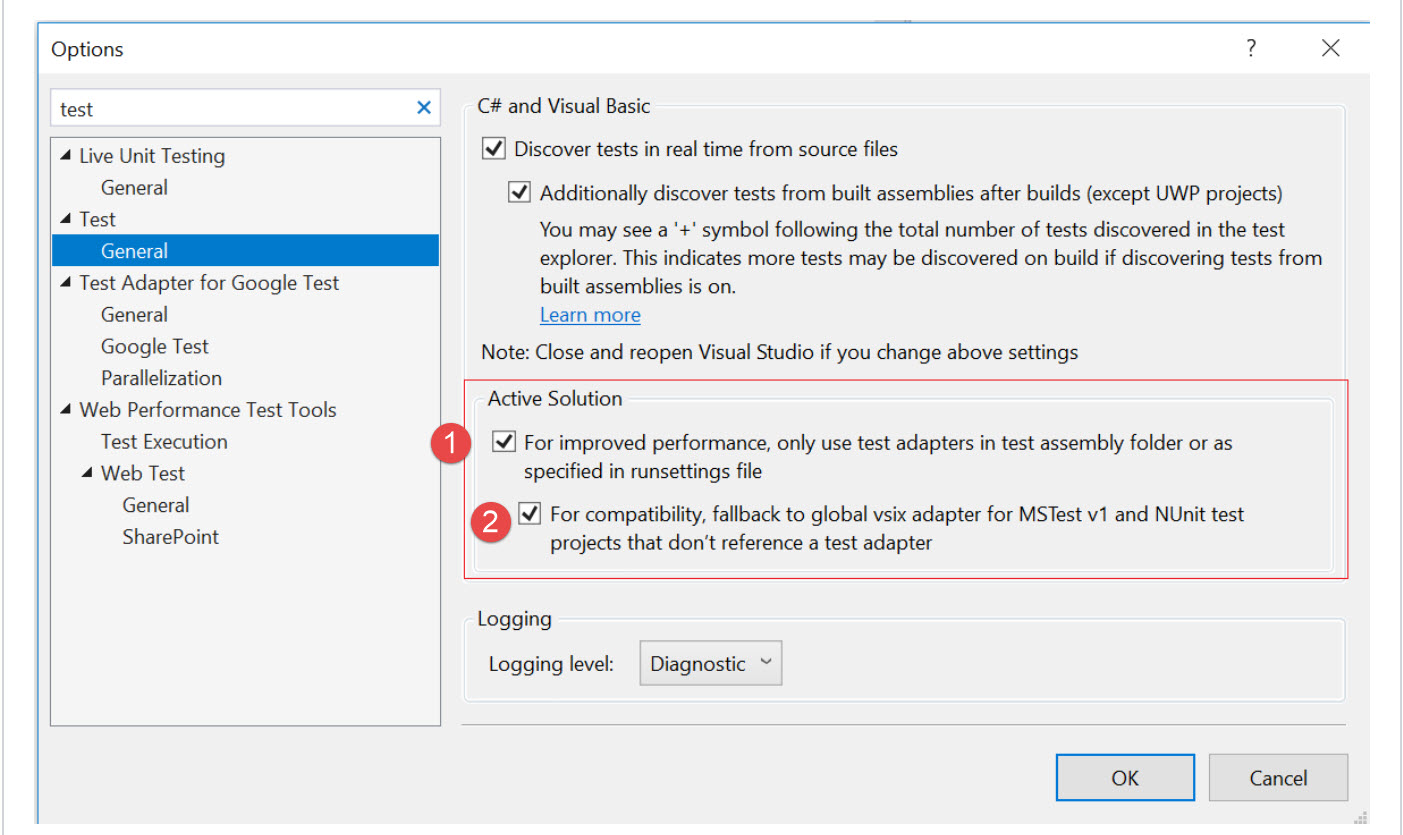Toggle only use test adapters in assembly folder

click(505, 442)
